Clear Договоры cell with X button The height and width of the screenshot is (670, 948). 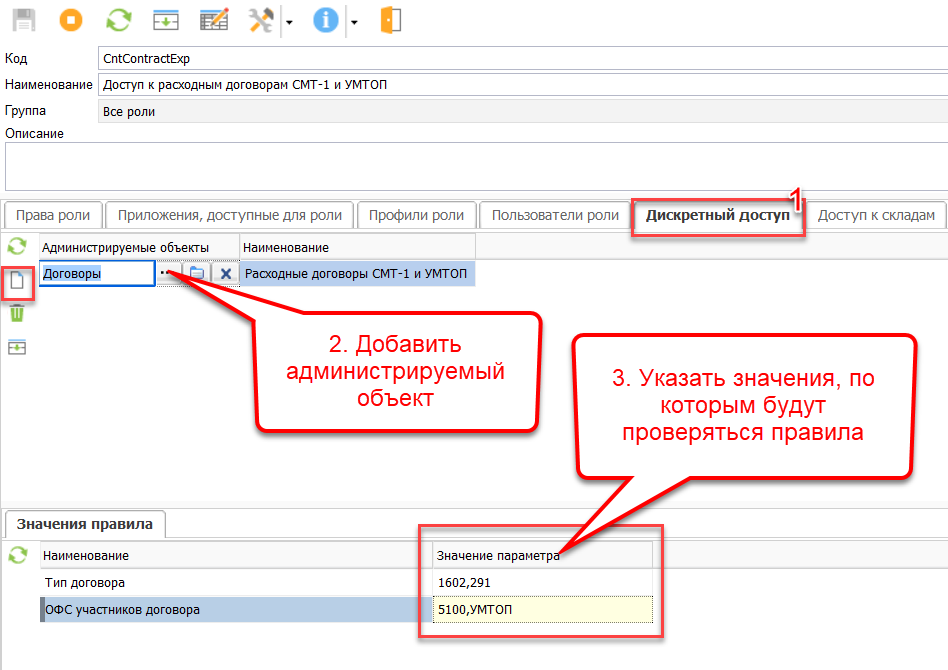226,273
